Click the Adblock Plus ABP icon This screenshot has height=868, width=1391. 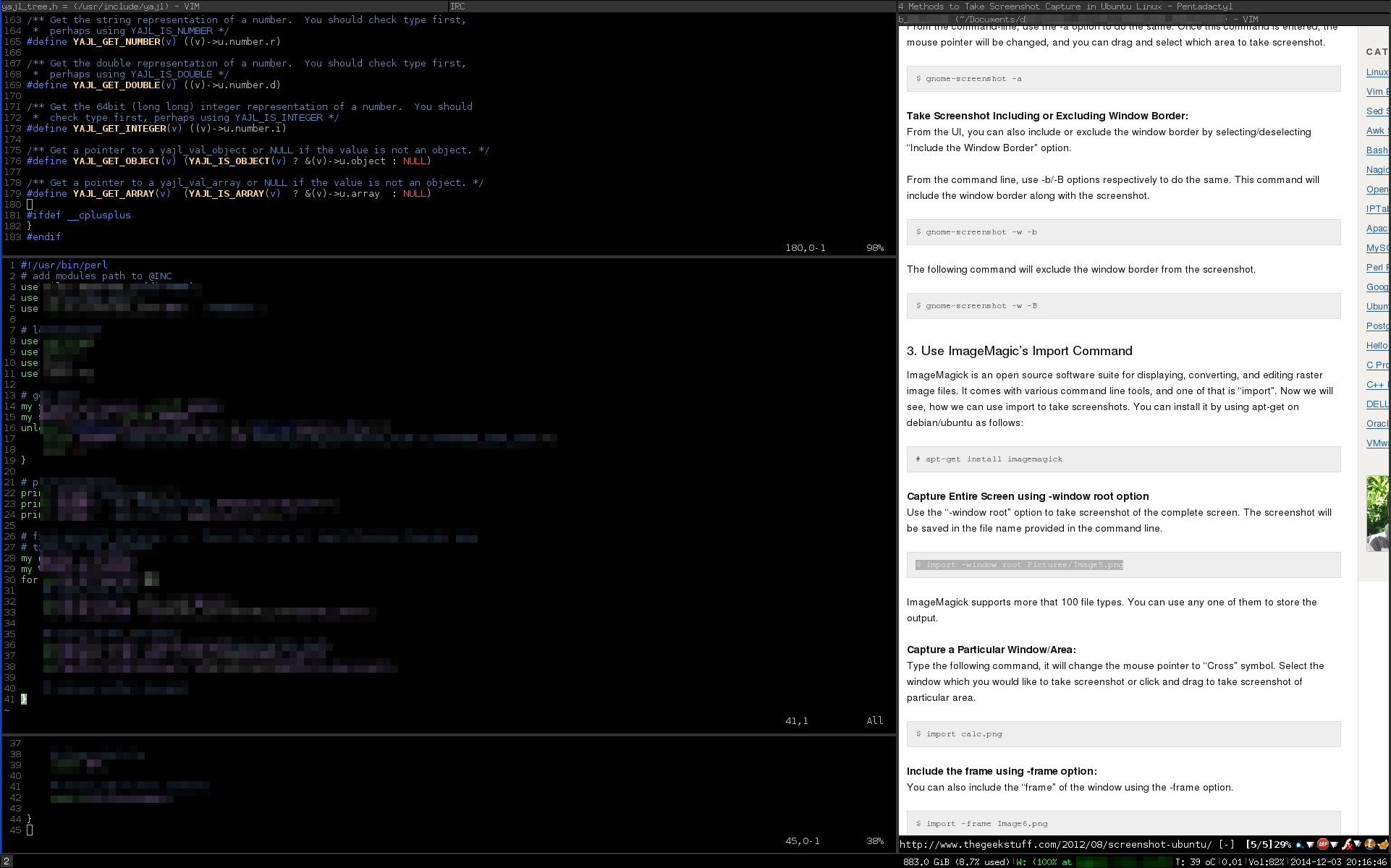click(x=1323, y=844)
